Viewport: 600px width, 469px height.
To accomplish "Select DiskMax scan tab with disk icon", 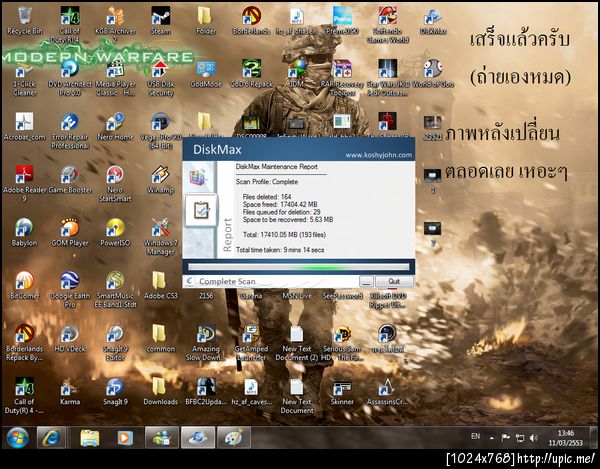I will 199,177.
